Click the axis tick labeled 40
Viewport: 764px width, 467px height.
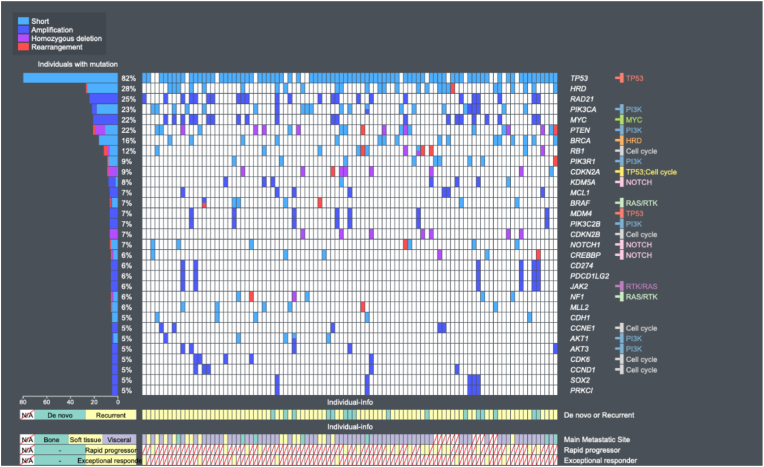click(x=70, y=402)
